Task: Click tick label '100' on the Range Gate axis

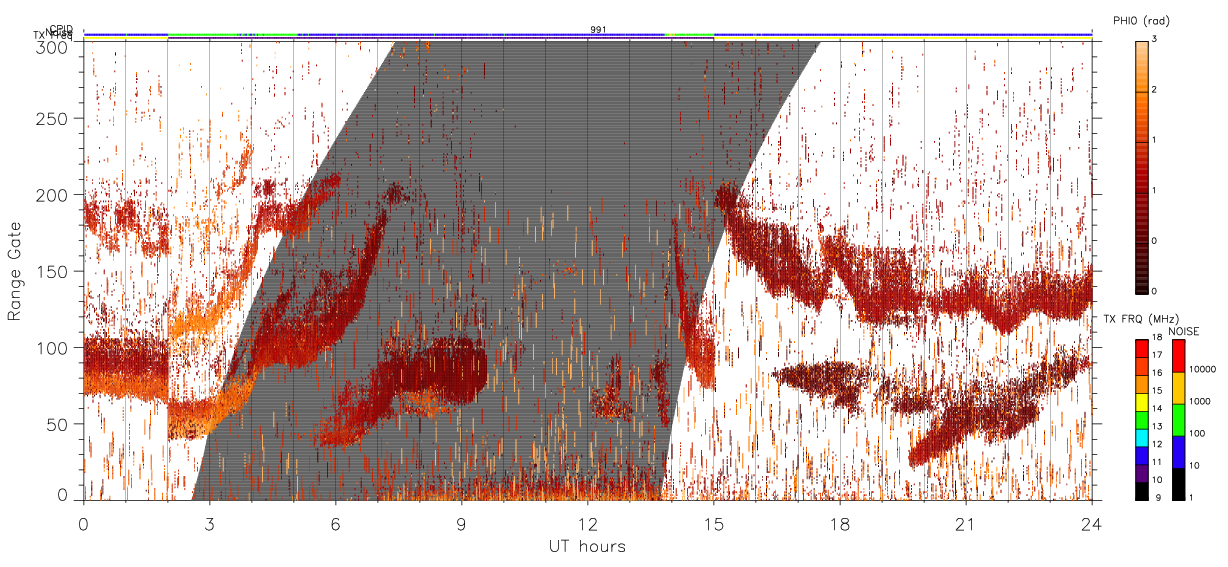Action: click(54, 348)
